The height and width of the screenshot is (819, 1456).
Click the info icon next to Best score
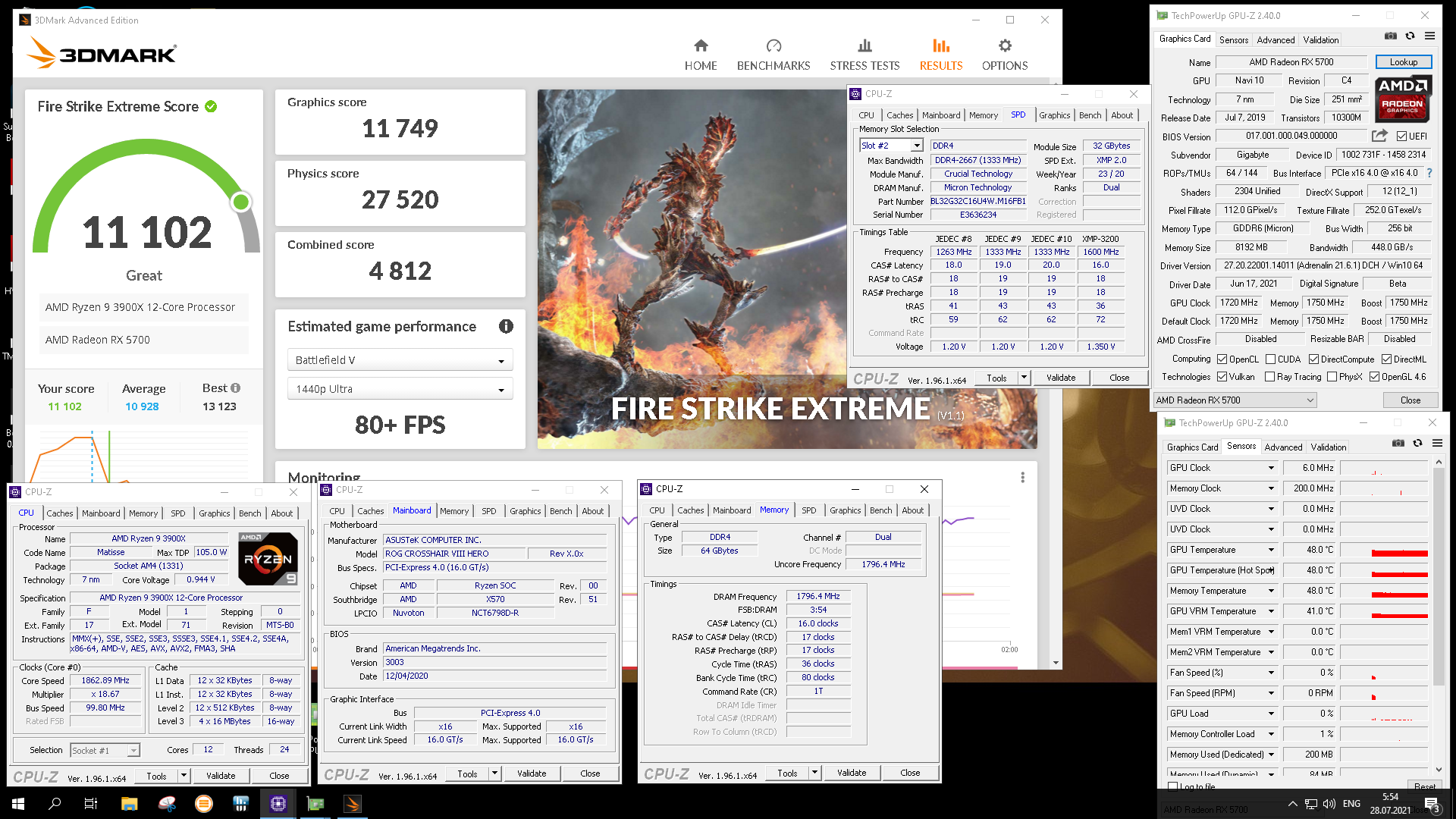(x=235, y=388)
